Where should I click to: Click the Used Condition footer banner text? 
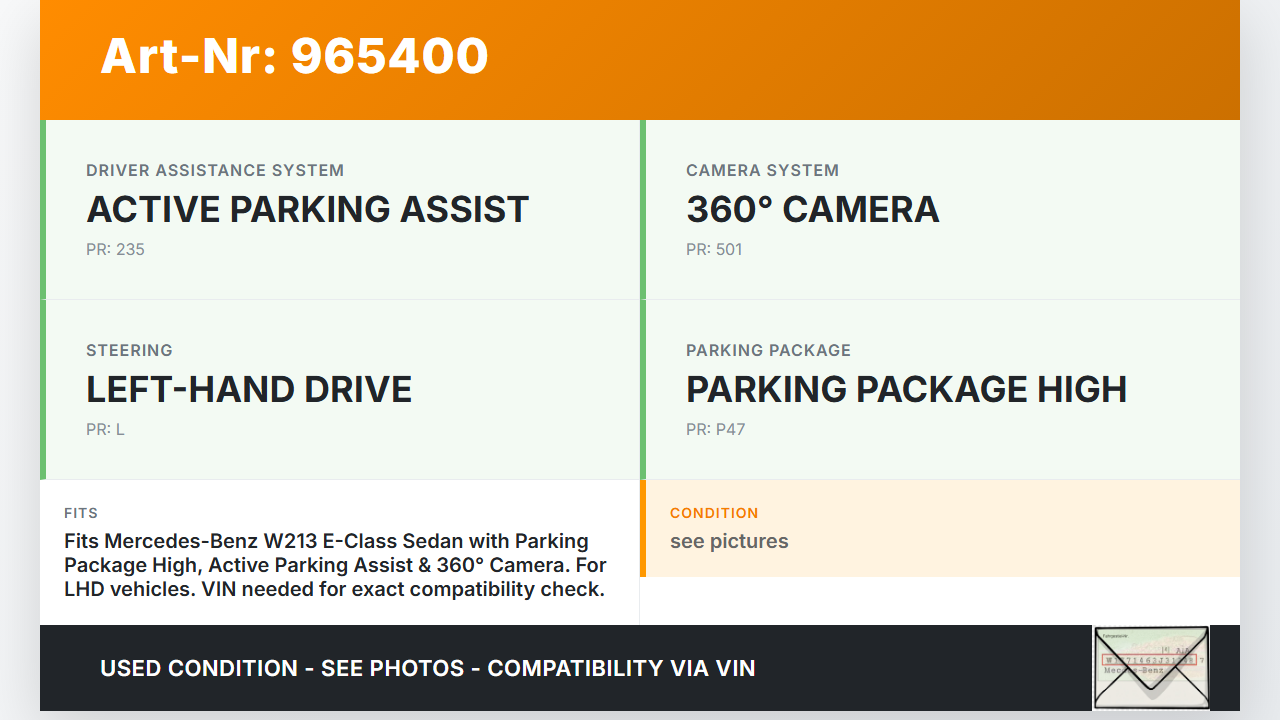click(427, 668)
